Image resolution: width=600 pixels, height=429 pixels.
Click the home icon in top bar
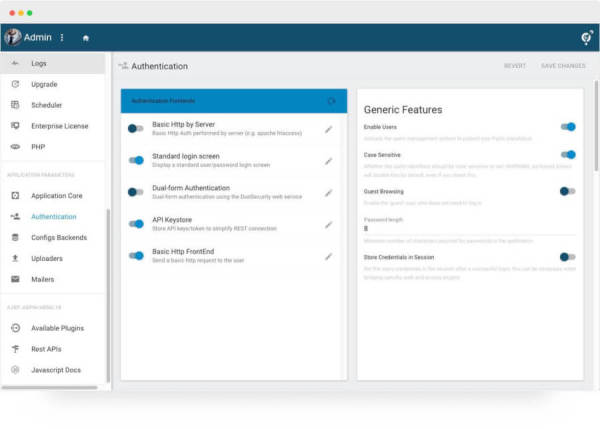[x=86, y=38]
